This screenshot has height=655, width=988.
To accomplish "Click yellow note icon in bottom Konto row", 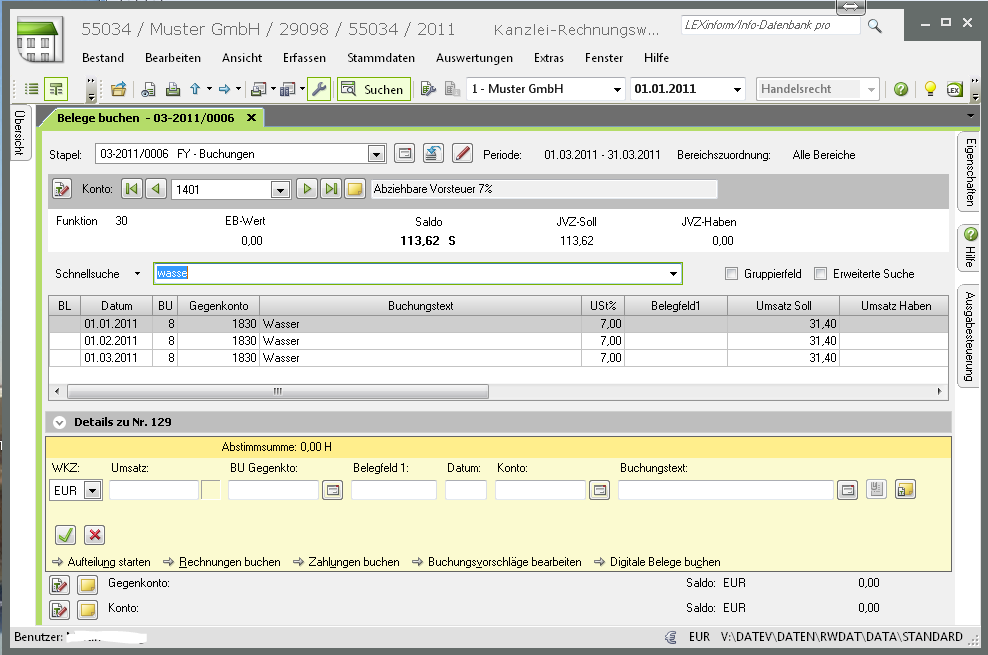I will tap(88, 610).
